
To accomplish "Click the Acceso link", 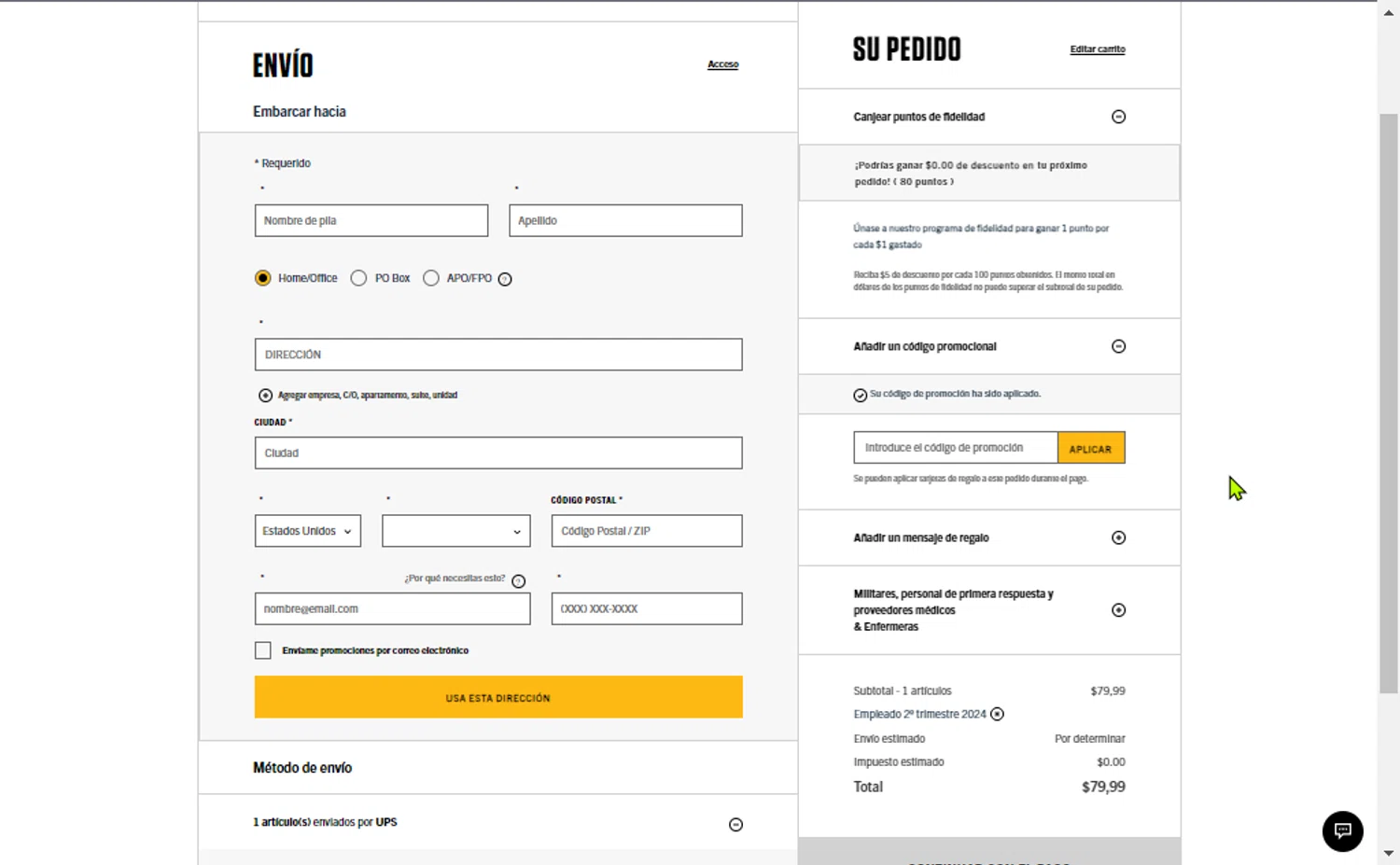I will click(723, 64).
